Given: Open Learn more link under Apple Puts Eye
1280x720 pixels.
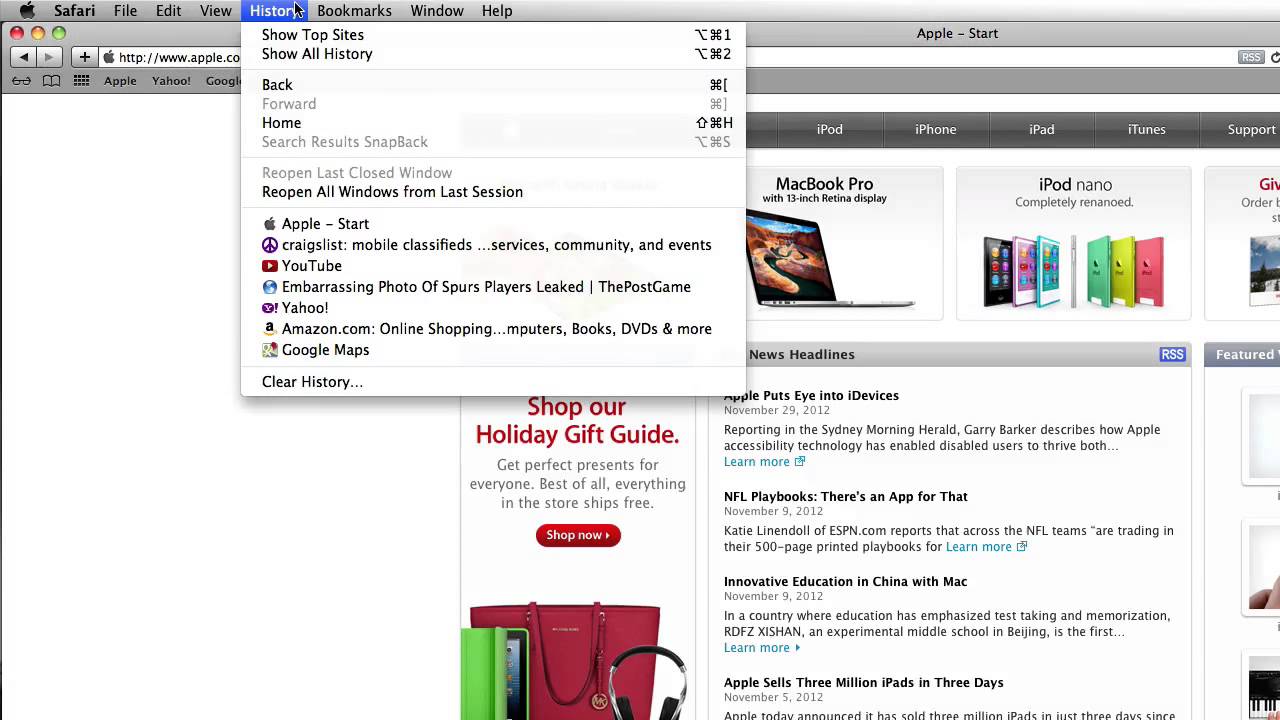Looking at the screenshot, I should coord(764,462).
